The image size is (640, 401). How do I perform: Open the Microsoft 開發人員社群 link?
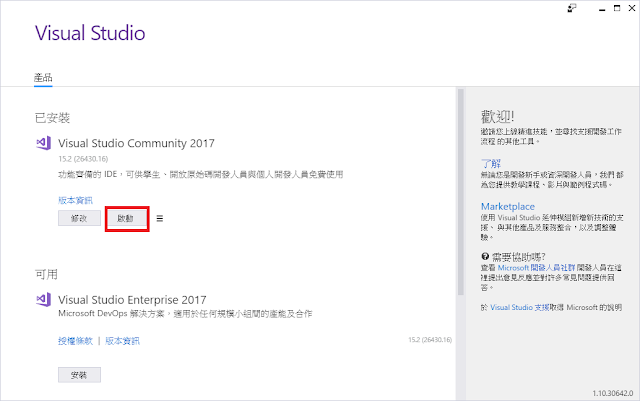(536, 267)
